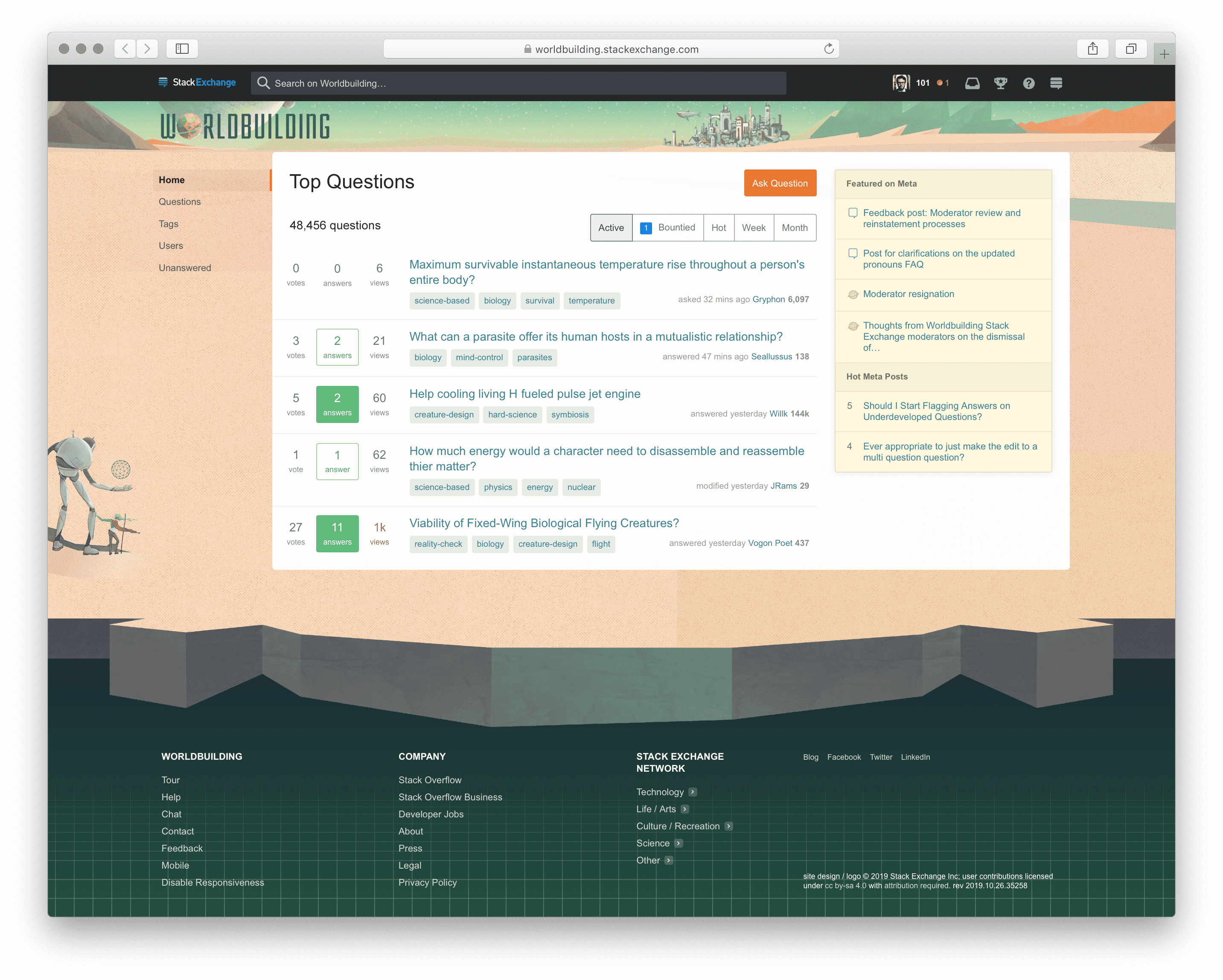Open the achievements trophy icon
This screenshot has height=980, width=1223.
click(1001, 83)
